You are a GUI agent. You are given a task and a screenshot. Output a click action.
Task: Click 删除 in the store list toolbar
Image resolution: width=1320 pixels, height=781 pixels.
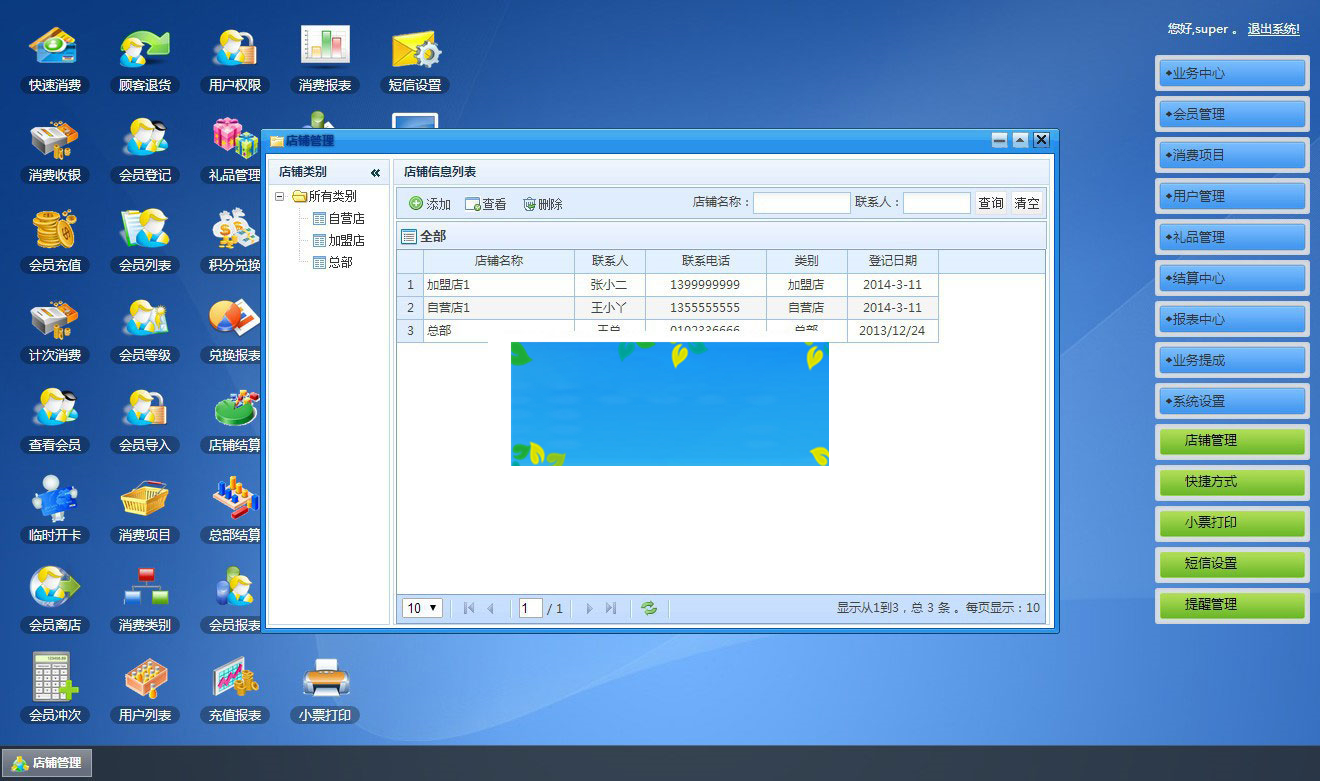(543, 203)
